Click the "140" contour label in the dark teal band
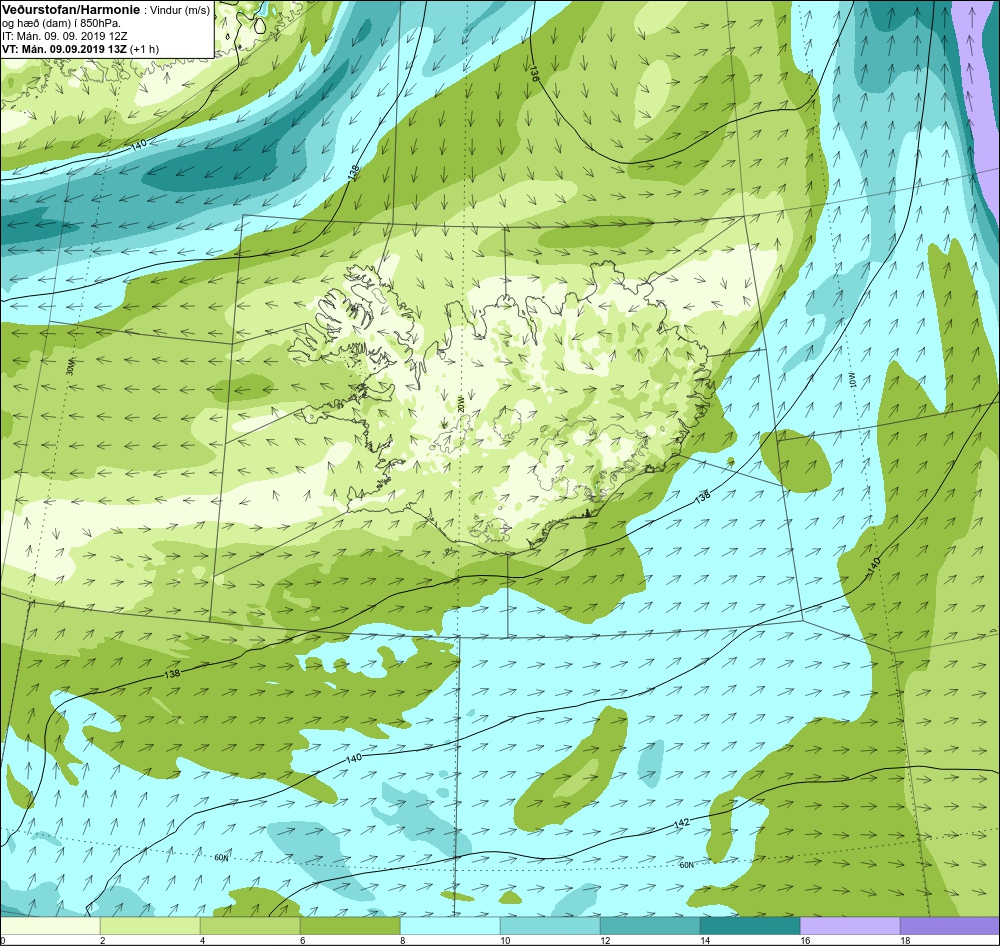Screen dimensions: 1000x946 (x=138, y=144)
